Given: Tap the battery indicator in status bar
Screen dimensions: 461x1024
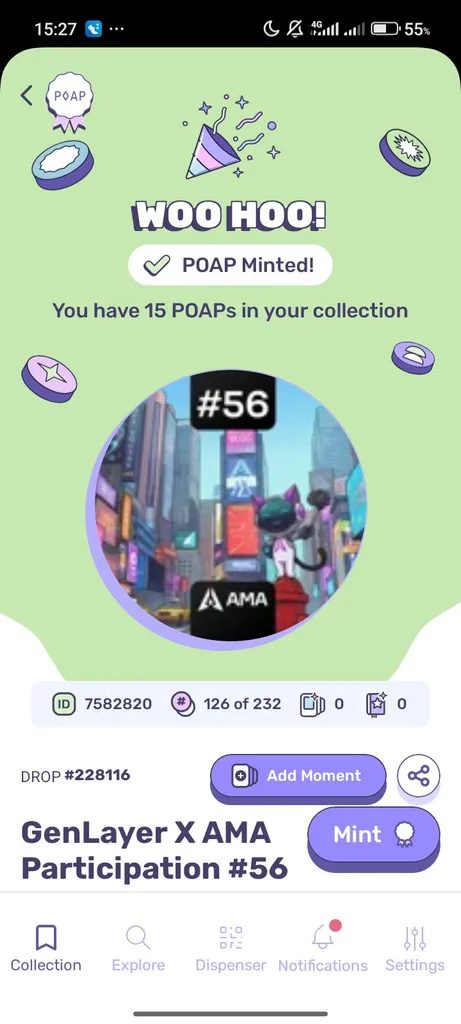Looking at the screenshot, I should click(385, 29).
